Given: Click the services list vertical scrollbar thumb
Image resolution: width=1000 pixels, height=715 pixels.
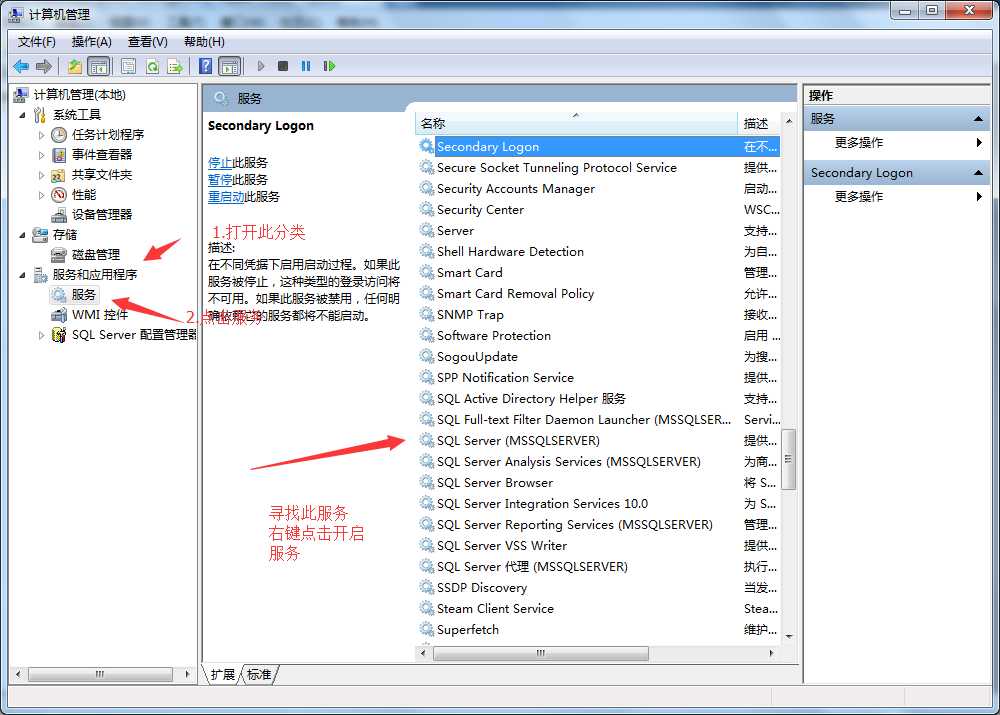Looking at the screenshot, I should tap(788, 459).
